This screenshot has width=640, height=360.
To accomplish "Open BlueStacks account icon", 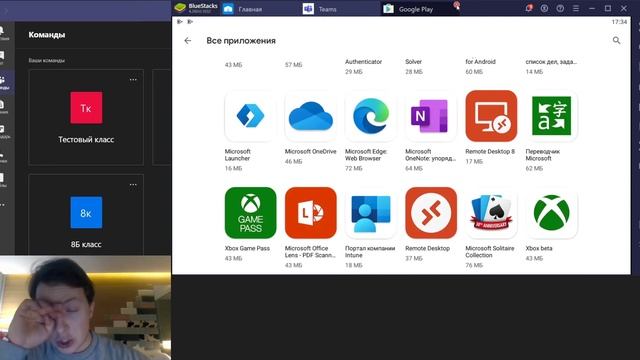I will point(544,8).
